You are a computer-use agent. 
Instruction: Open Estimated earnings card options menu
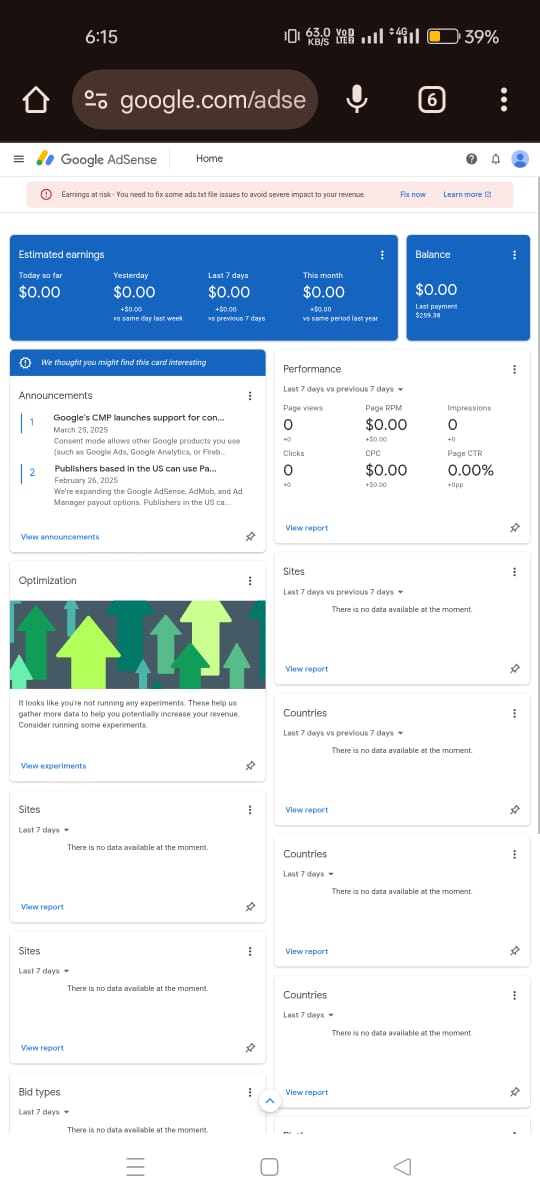coord(382,255)
